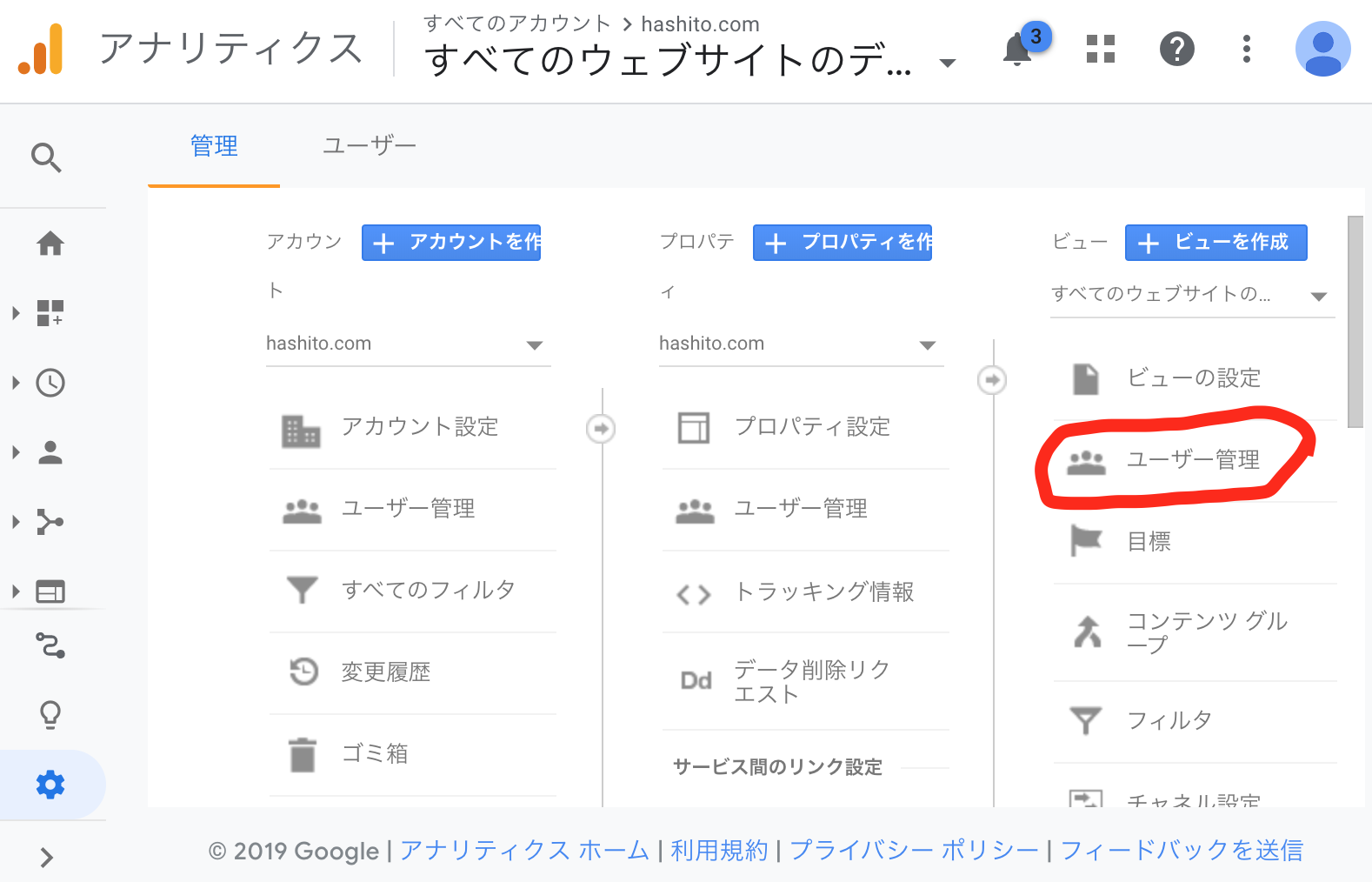
Task: Click the apps grid icon in header
Action: (1100, 50)
